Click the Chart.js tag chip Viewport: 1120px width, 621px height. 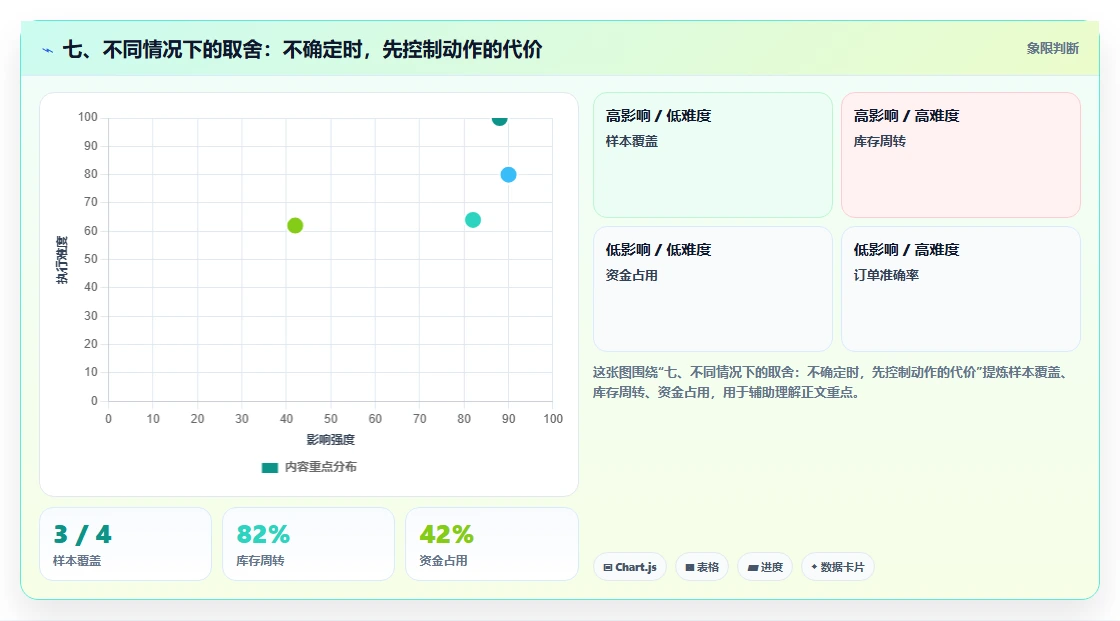(630, 567)
